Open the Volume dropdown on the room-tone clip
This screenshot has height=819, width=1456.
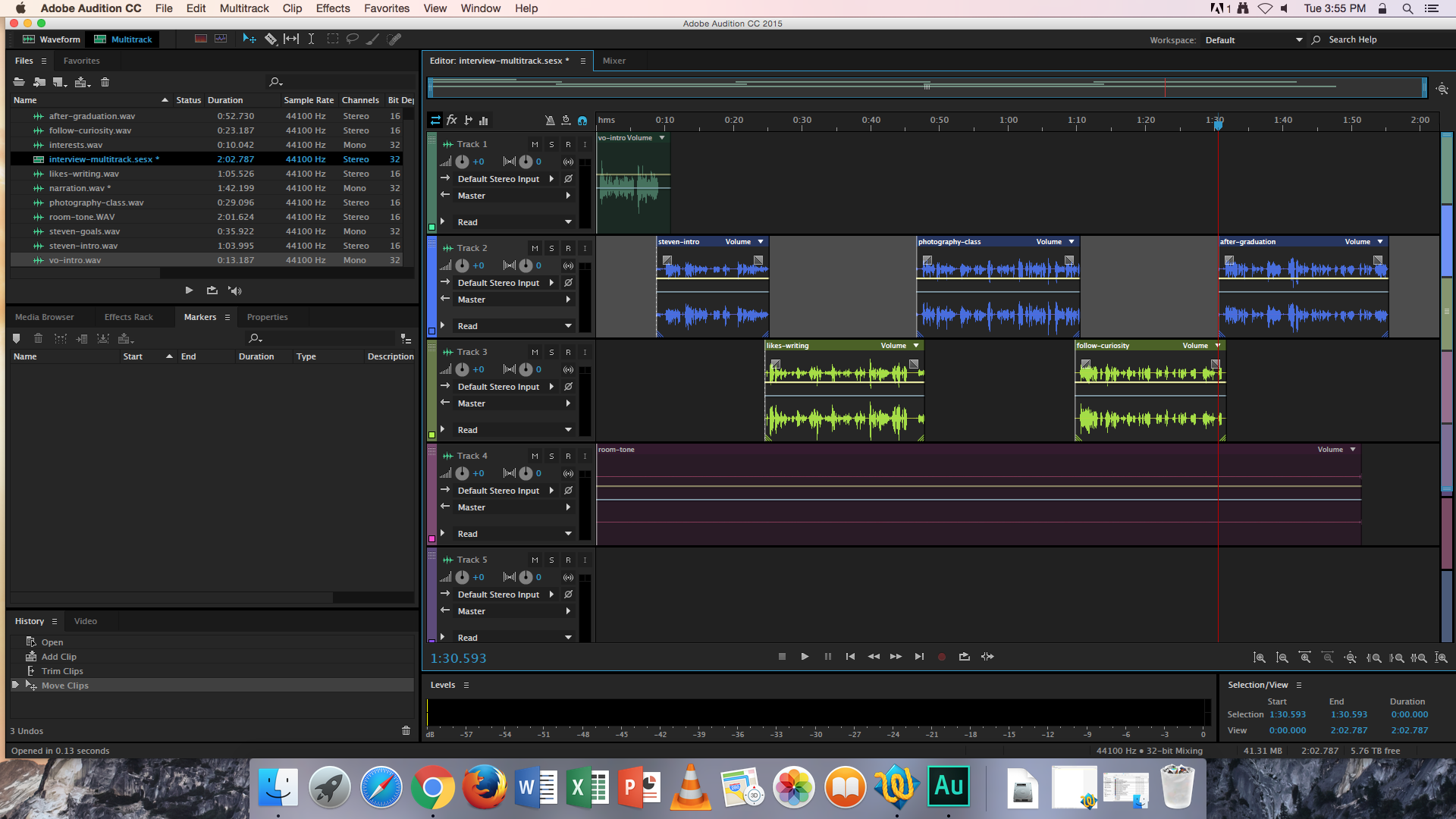pyautogui.click(x=1354, y=449)
